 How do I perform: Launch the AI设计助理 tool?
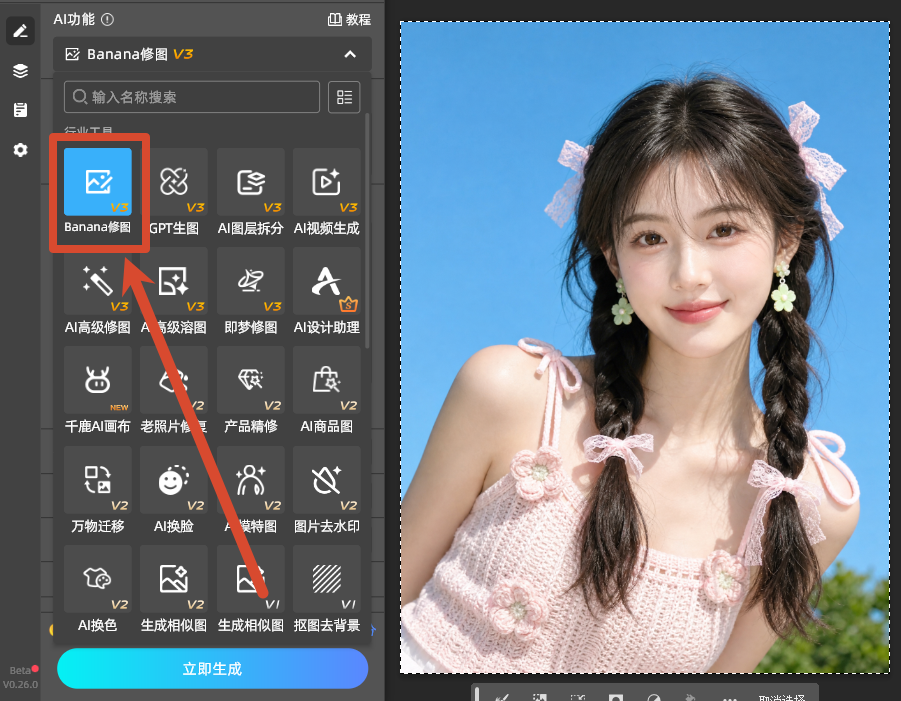(326, 281)
